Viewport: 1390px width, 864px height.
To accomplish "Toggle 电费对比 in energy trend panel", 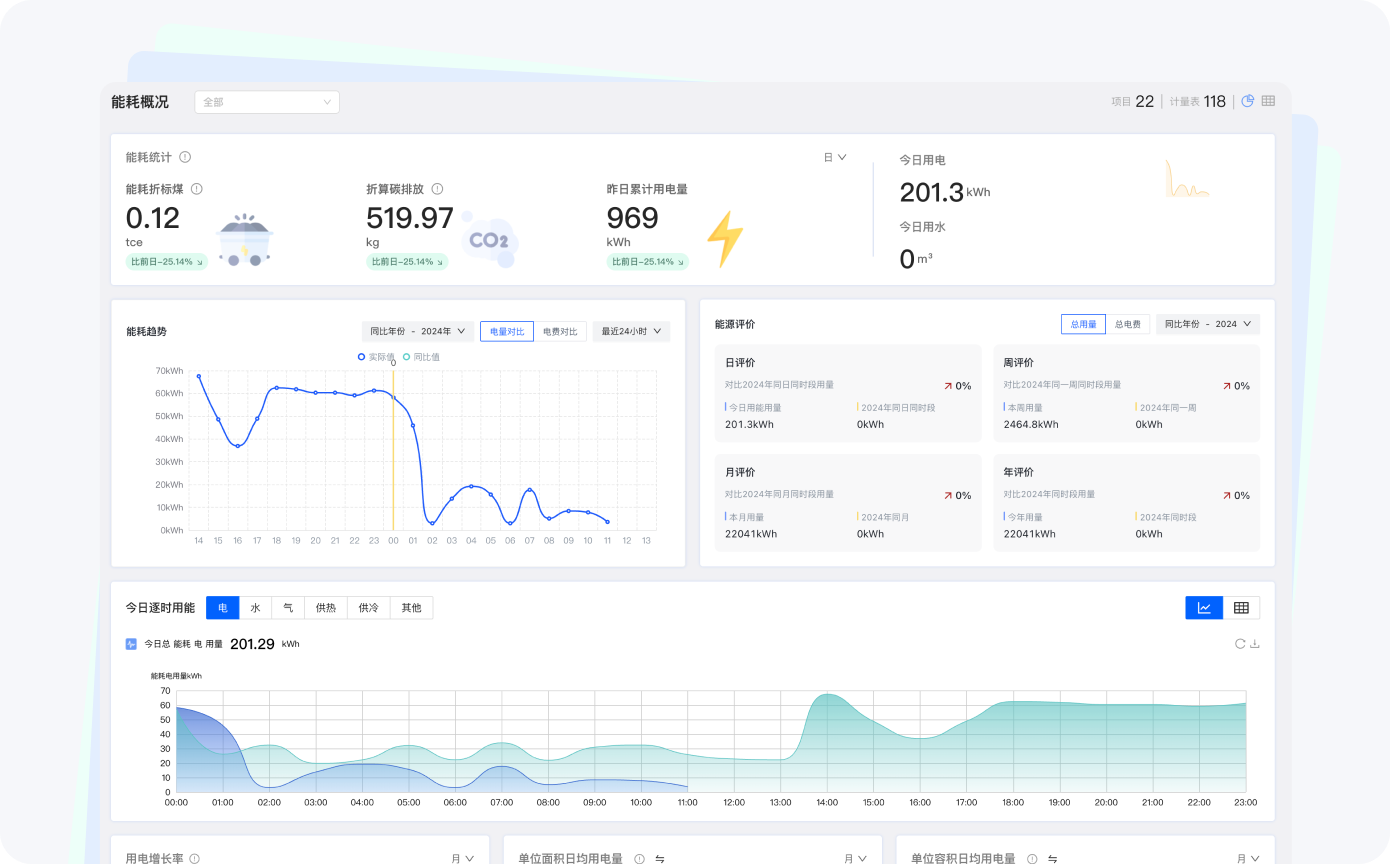I will [x=560, y=331].
